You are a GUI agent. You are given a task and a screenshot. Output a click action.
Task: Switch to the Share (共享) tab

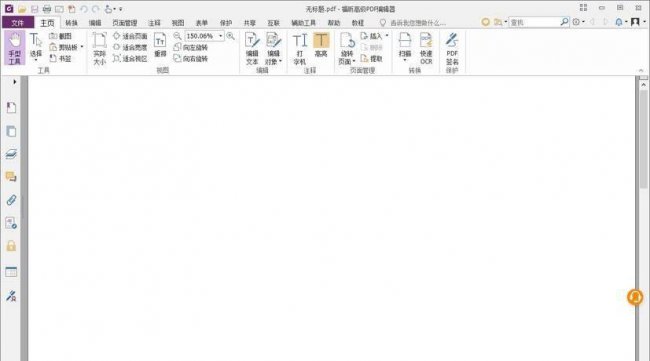click(250, 23)
